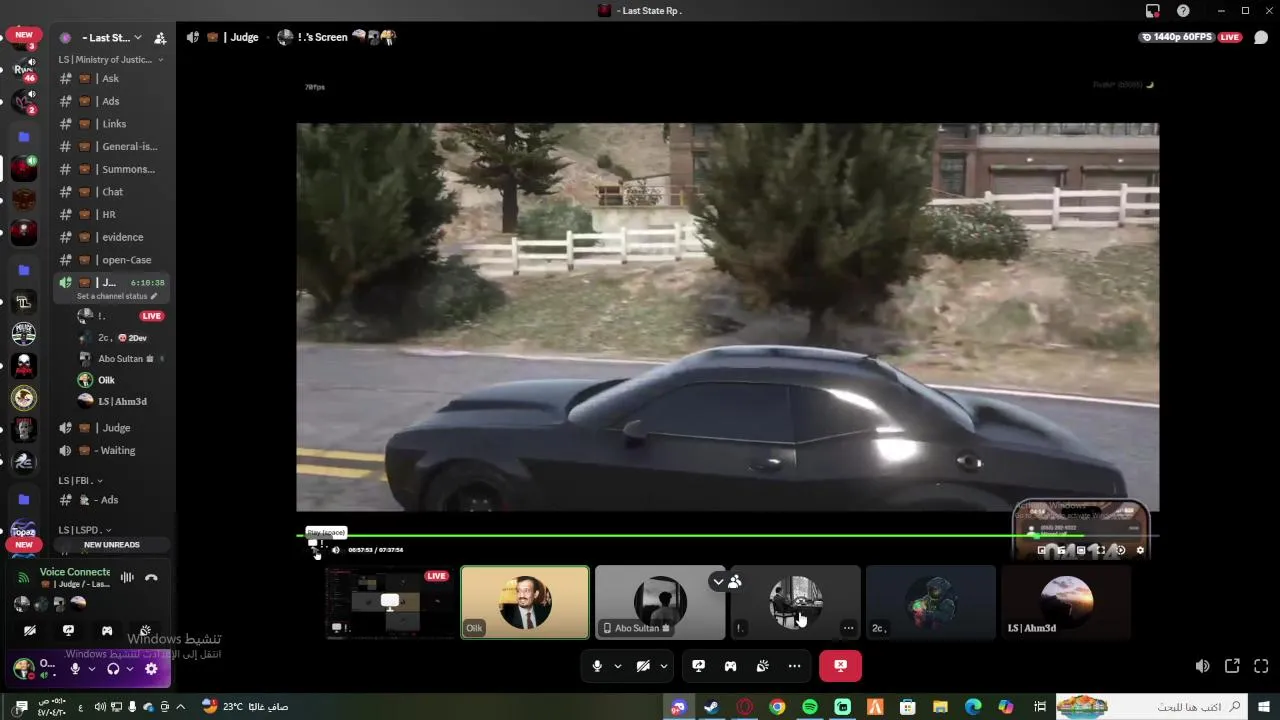Screen dimensions: 1280x720
Task: Open soundboard in call controls bar
Action: pos(762,666)
